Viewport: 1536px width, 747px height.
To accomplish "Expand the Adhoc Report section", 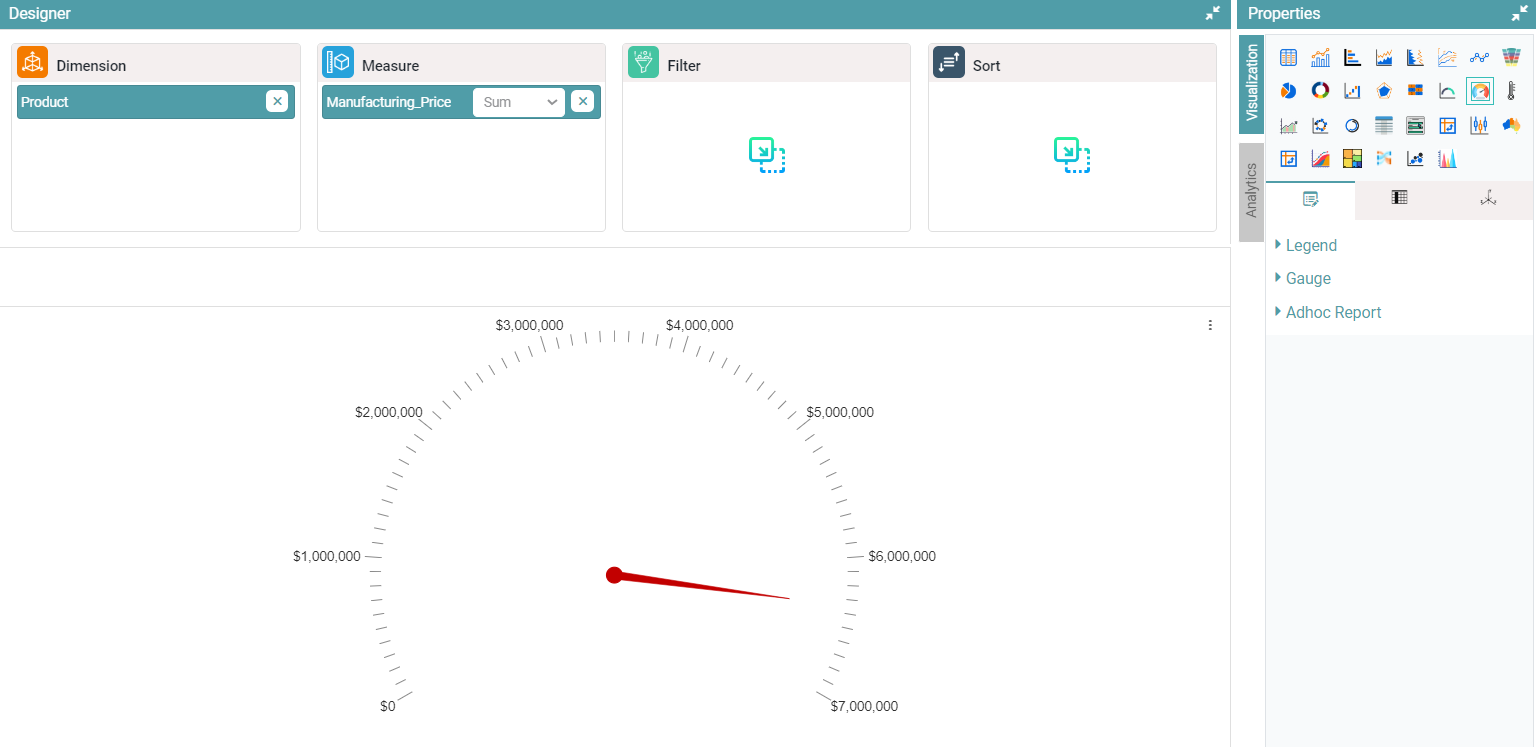I will coord(1332,312).
